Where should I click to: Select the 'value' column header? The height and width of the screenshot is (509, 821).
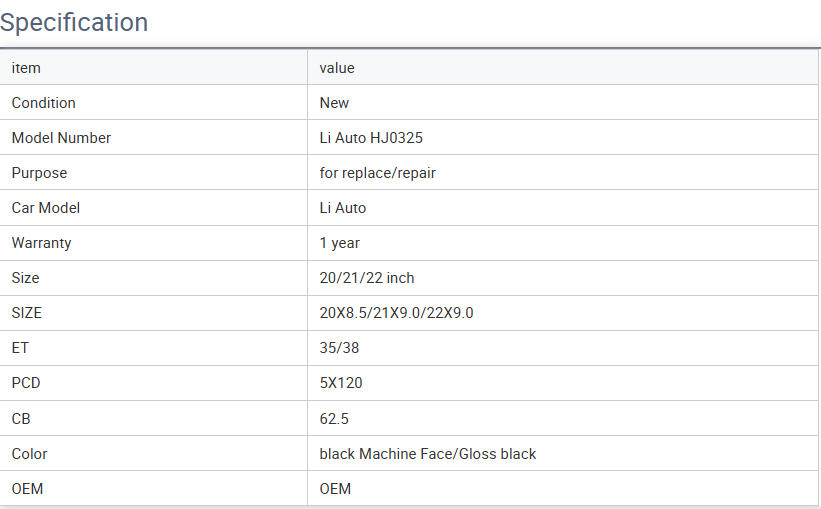coord(337,68)
